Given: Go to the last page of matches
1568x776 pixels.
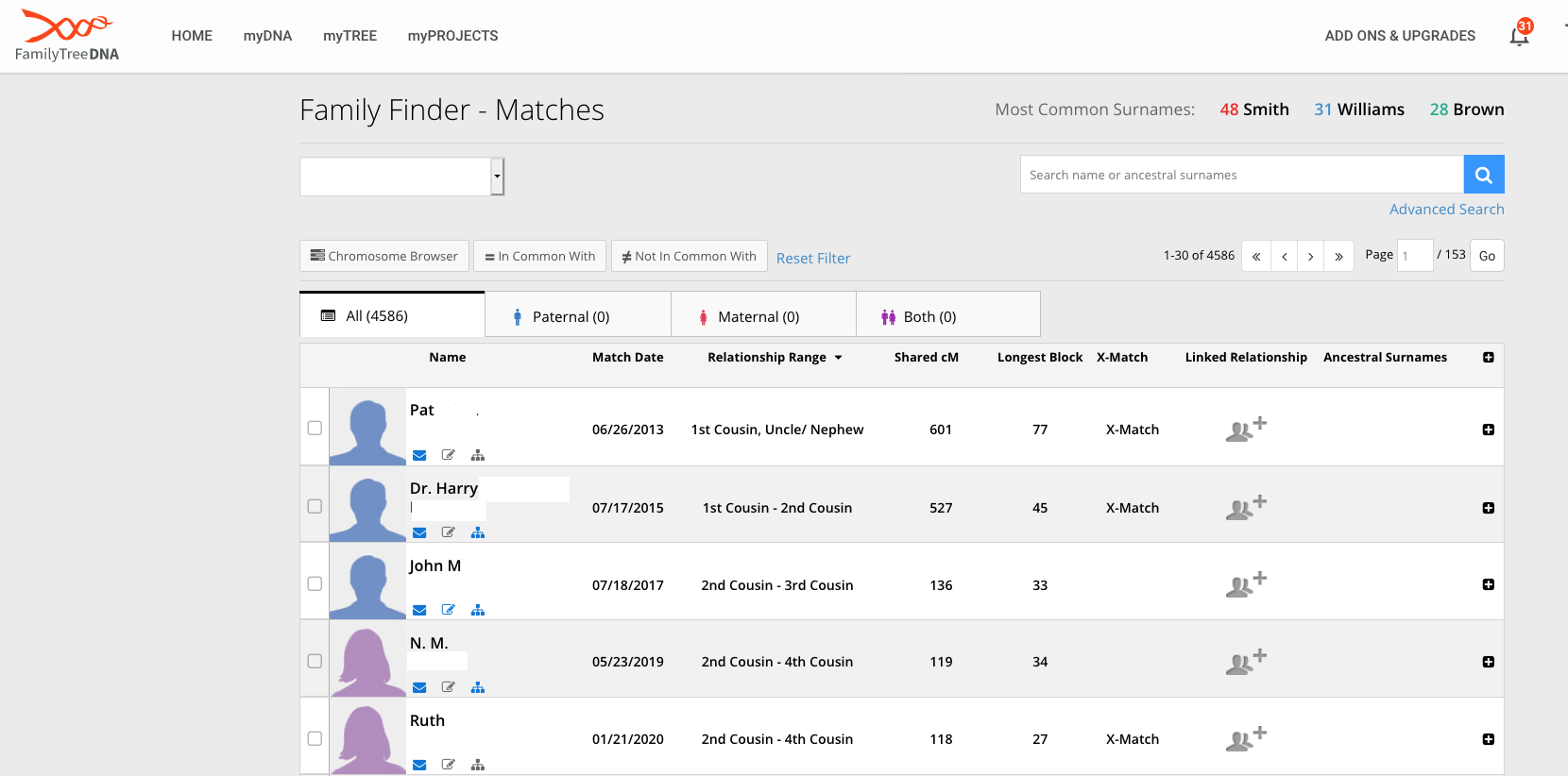Looking at the screenshot, I should (1338, 256).
